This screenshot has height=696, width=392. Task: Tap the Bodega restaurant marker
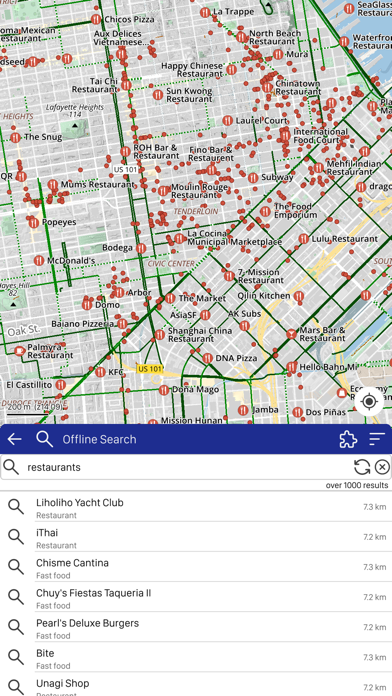tap(141, 248)
